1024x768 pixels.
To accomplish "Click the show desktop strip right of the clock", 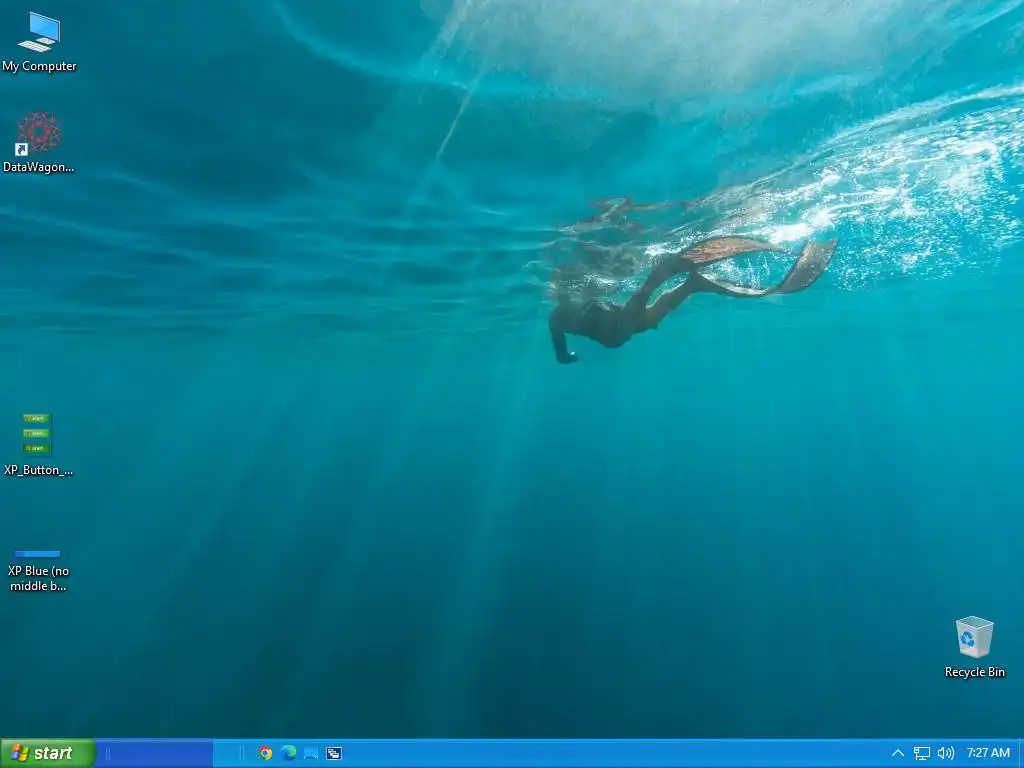I will (x=1020, y=753).
